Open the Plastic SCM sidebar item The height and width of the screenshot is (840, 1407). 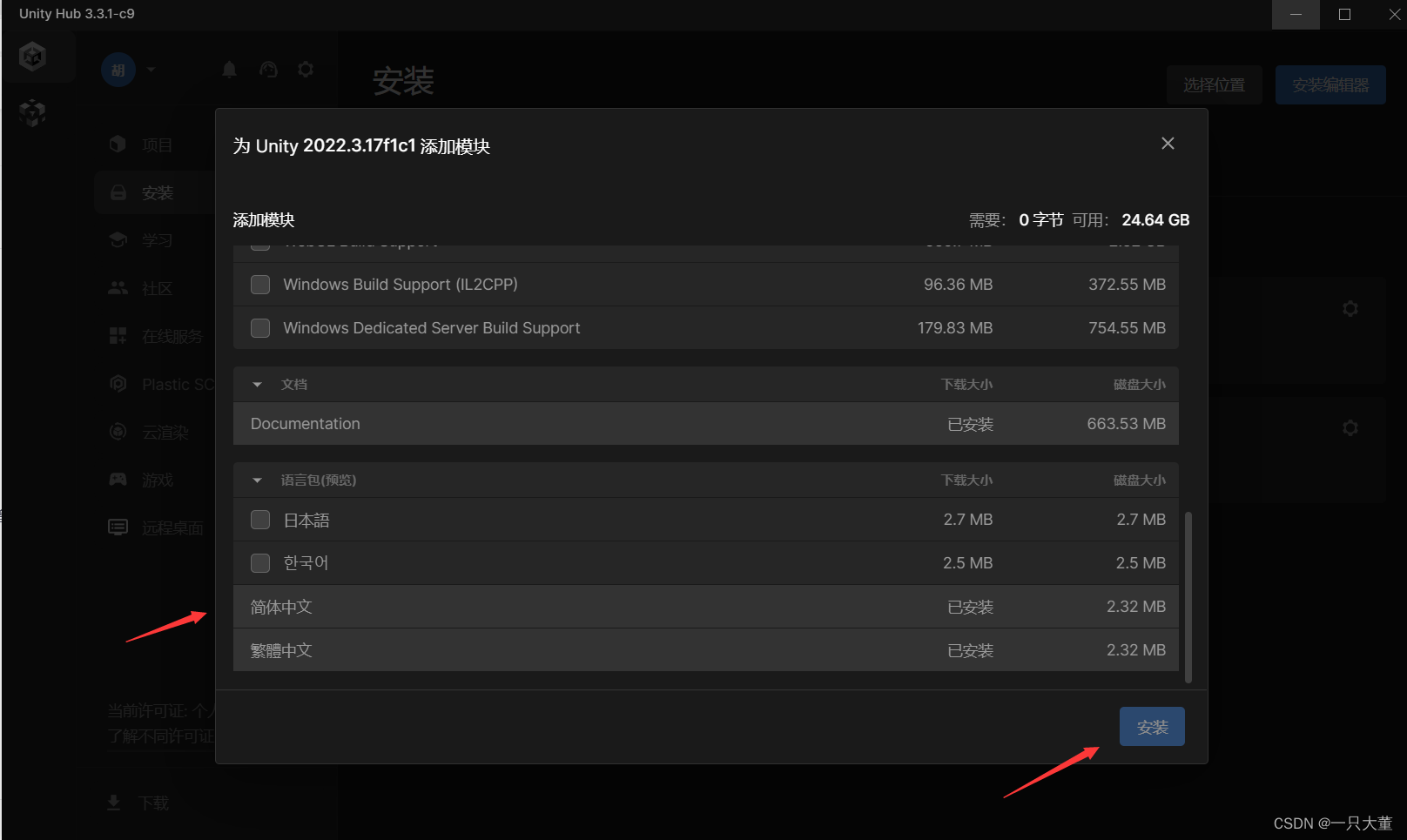pyautogui.click(x=178, y=384)
